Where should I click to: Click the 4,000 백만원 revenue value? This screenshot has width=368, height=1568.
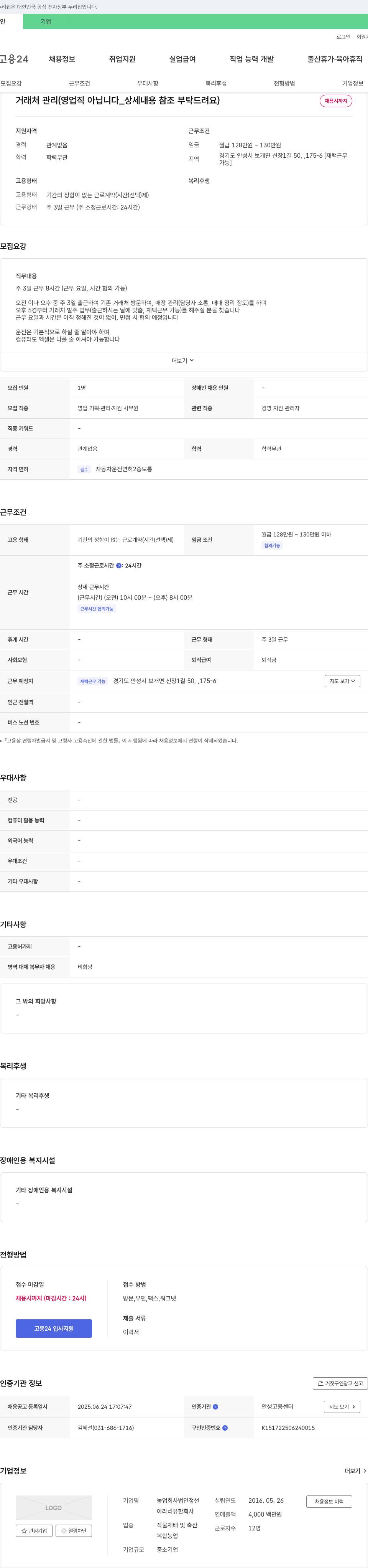265,1514
